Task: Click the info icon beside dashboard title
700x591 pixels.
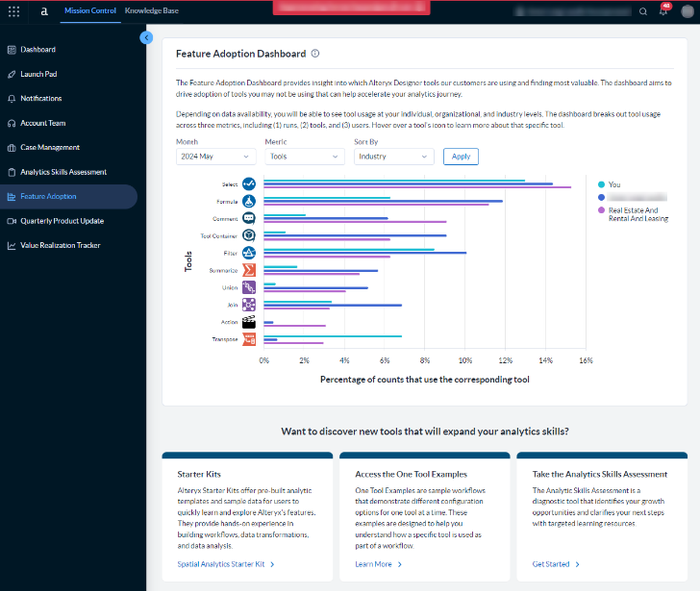Action: tap(315, 54)
